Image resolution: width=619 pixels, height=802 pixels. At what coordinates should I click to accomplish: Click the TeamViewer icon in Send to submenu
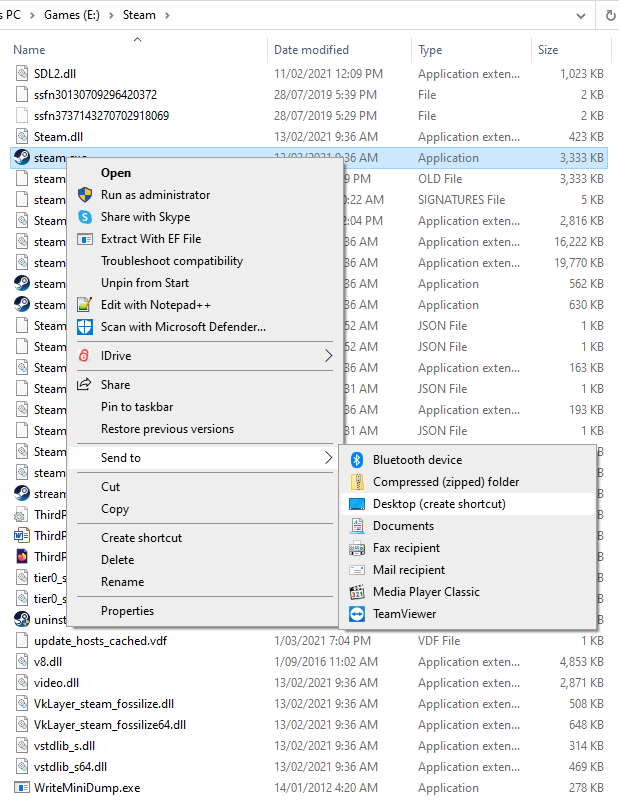[357, 614]
